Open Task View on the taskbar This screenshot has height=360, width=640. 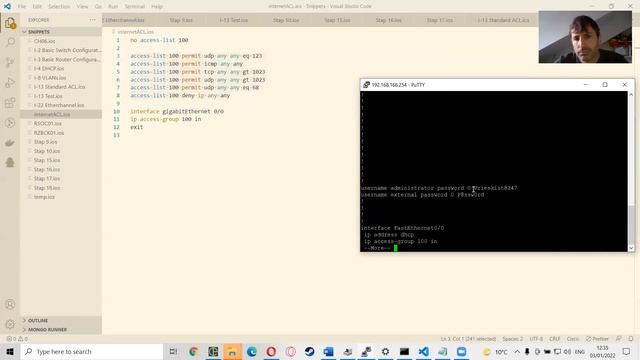tap(173, 351)
